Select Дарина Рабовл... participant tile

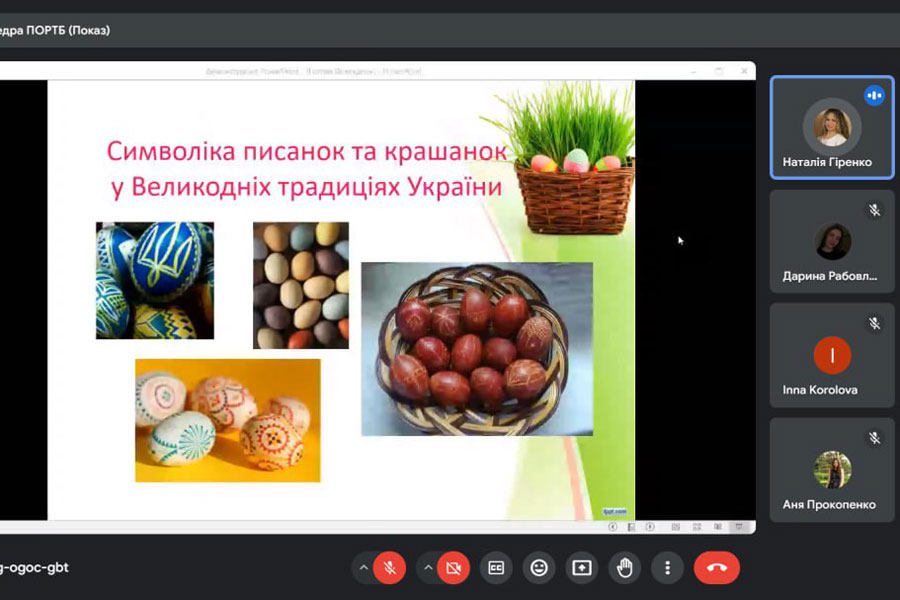click(832, 242)
